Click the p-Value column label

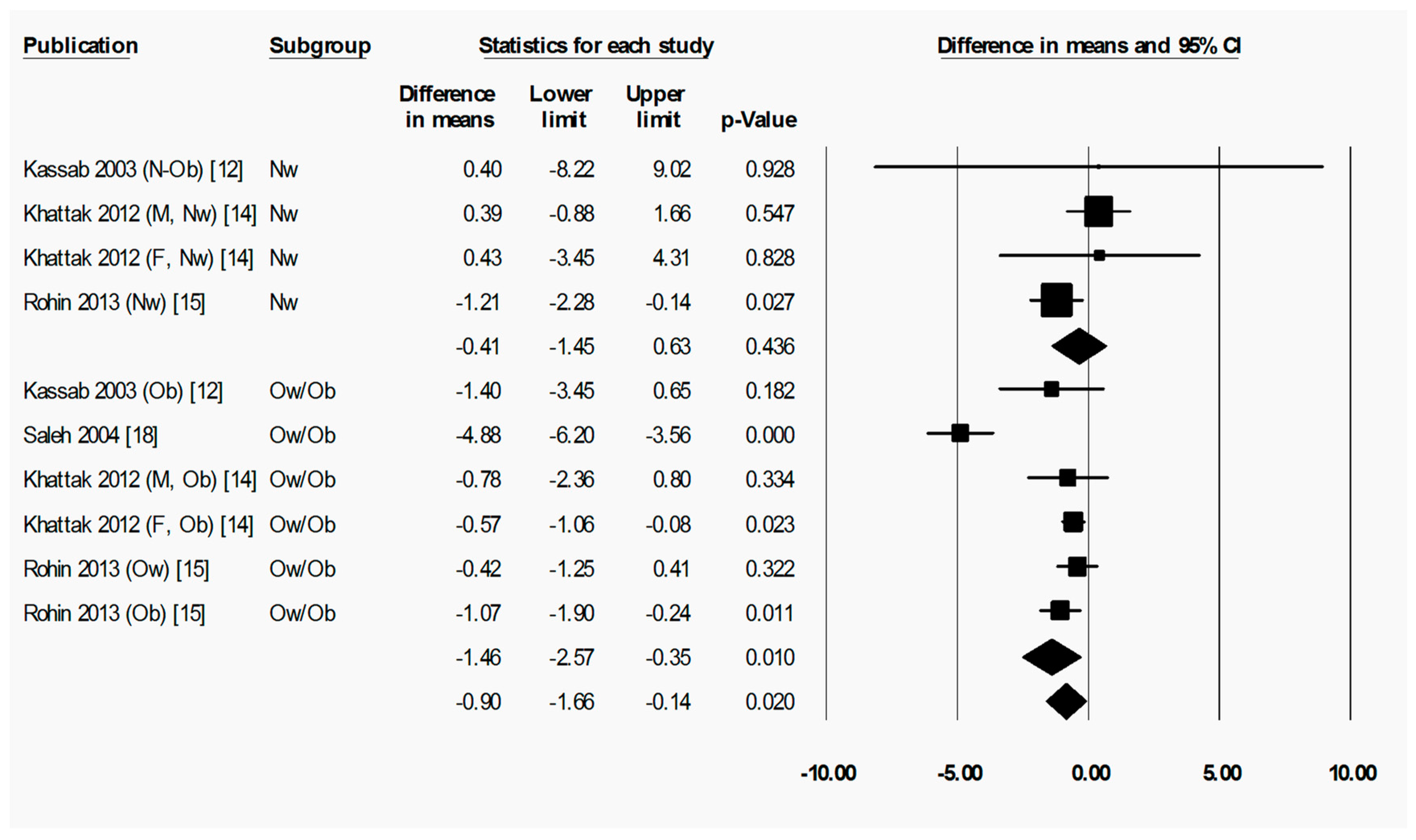point(758,119)
